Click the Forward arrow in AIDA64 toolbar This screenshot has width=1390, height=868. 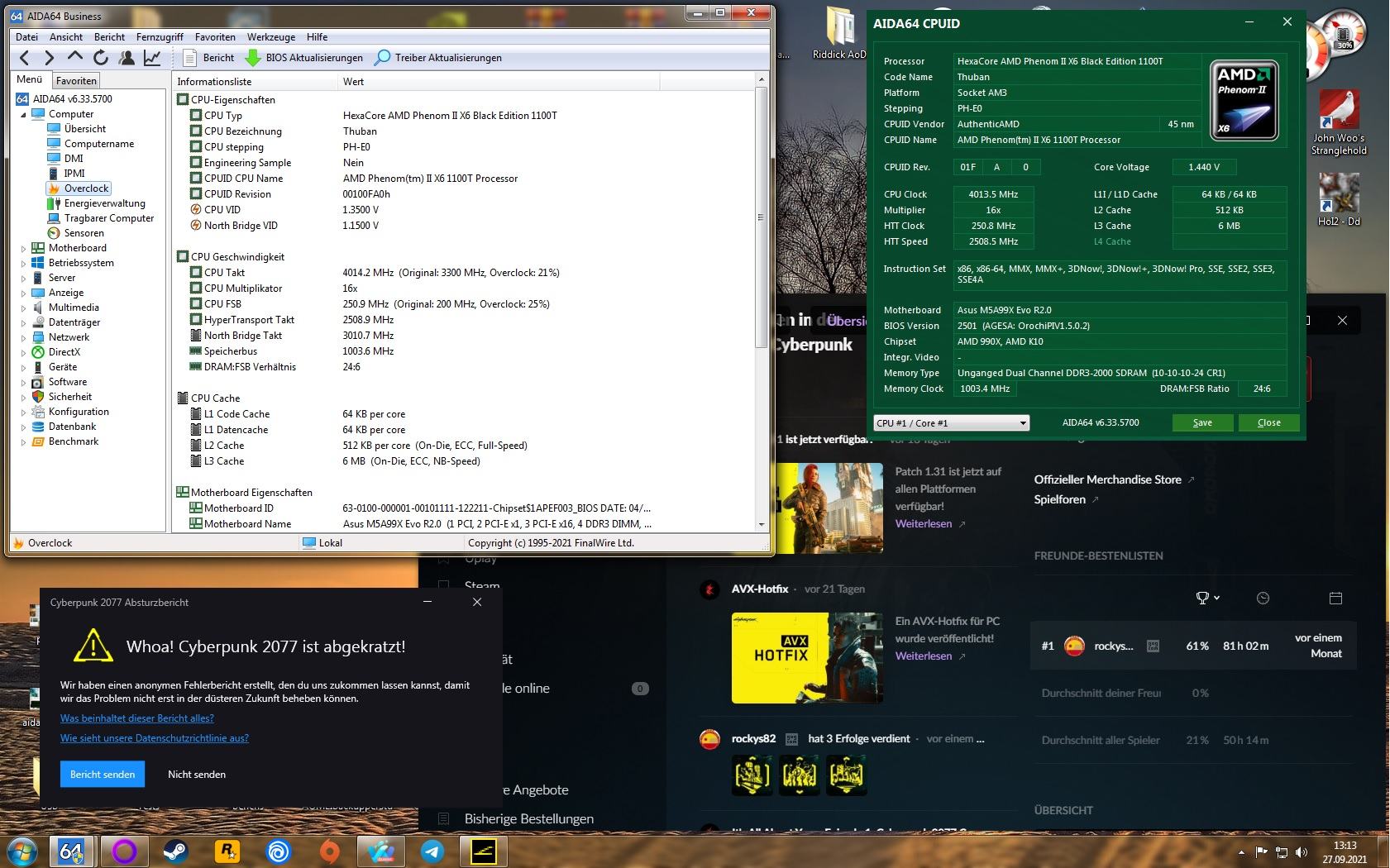coord(50,57)
